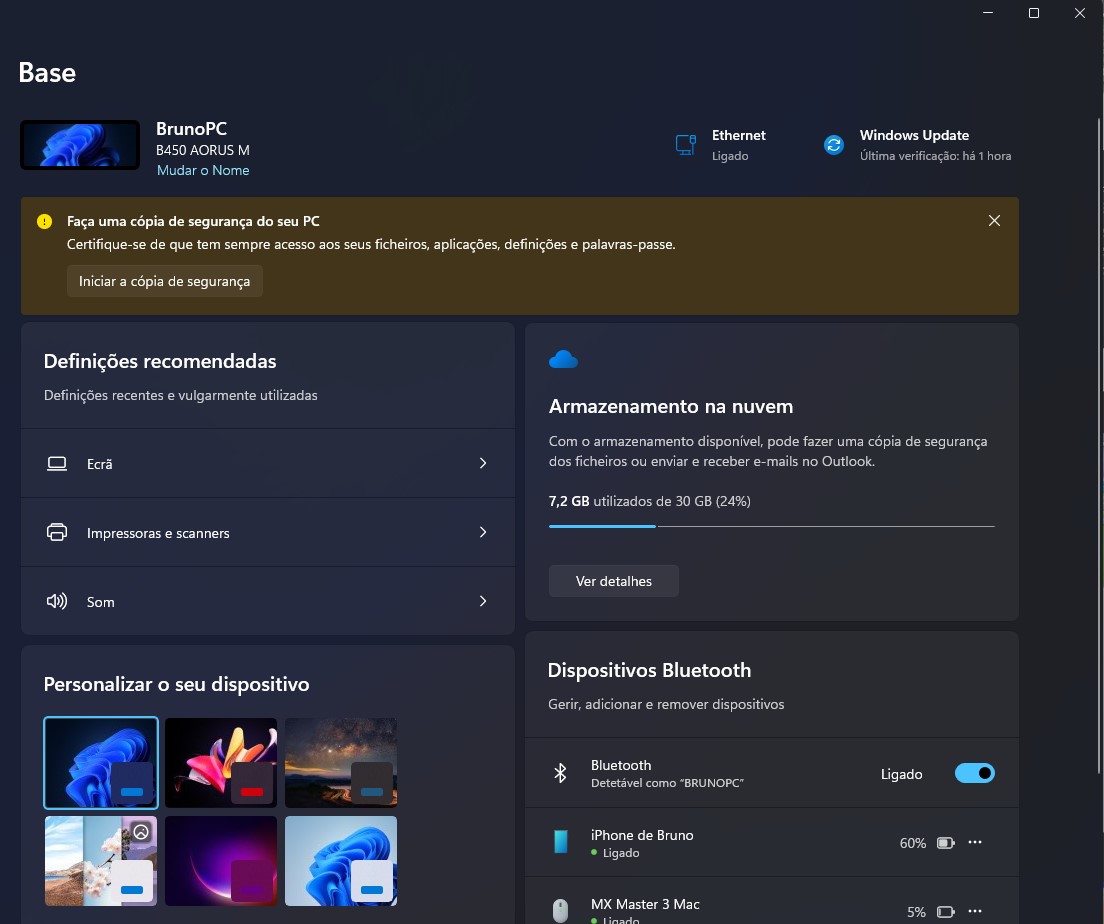Dismiss the backup reminder banner

(x=994, y=220)
